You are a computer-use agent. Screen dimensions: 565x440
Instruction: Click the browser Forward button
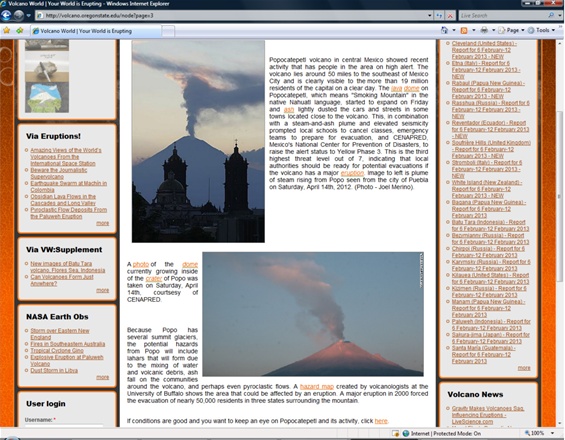pos(18,15)
